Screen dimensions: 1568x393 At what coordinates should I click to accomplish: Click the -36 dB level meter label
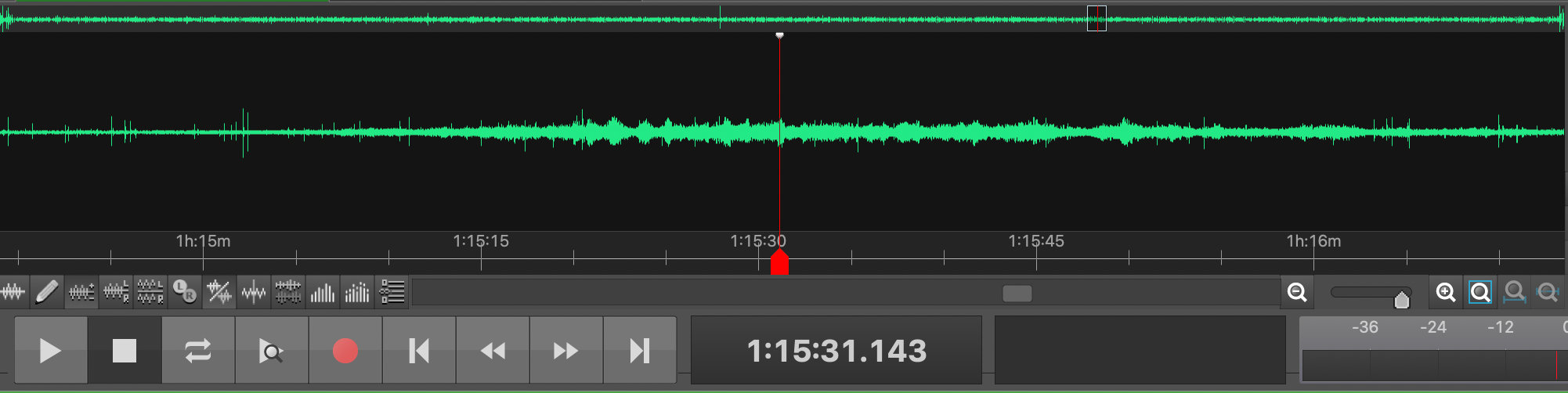[x=1365, y=327]
